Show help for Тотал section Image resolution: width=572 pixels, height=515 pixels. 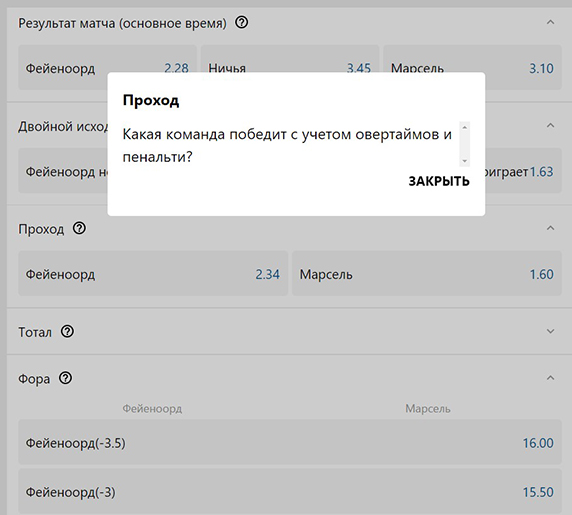click(67, 332)
